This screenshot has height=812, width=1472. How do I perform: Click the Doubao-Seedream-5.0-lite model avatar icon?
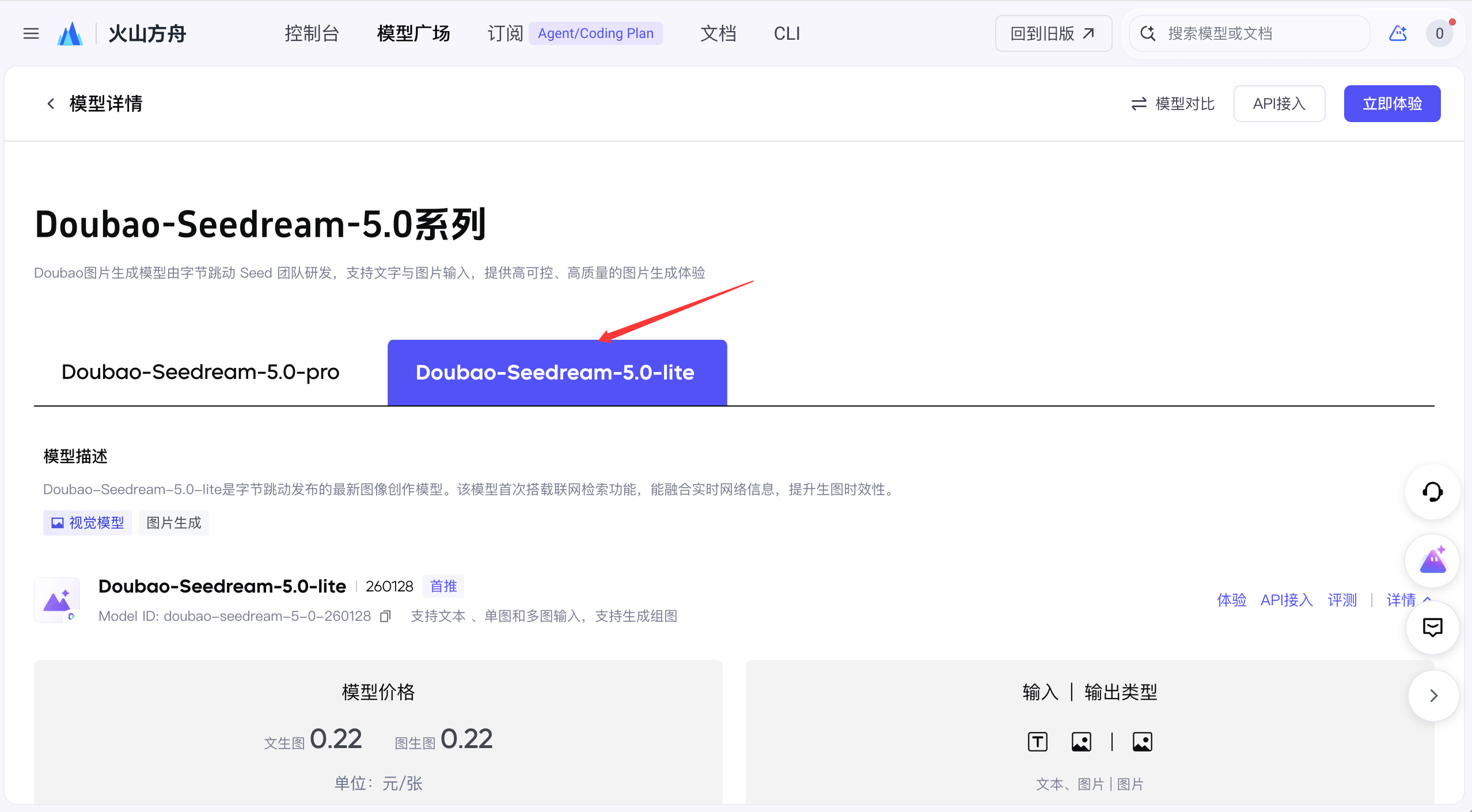tap(57, 600)
